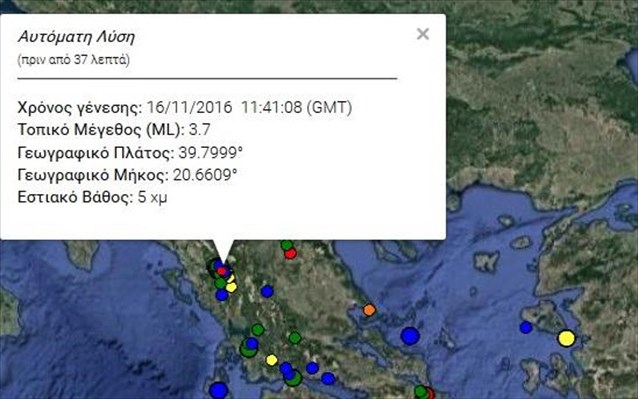Click the text 'Αυτόματη Λύση'
This screenshot has height=399, width=638.
pos(76,37)
